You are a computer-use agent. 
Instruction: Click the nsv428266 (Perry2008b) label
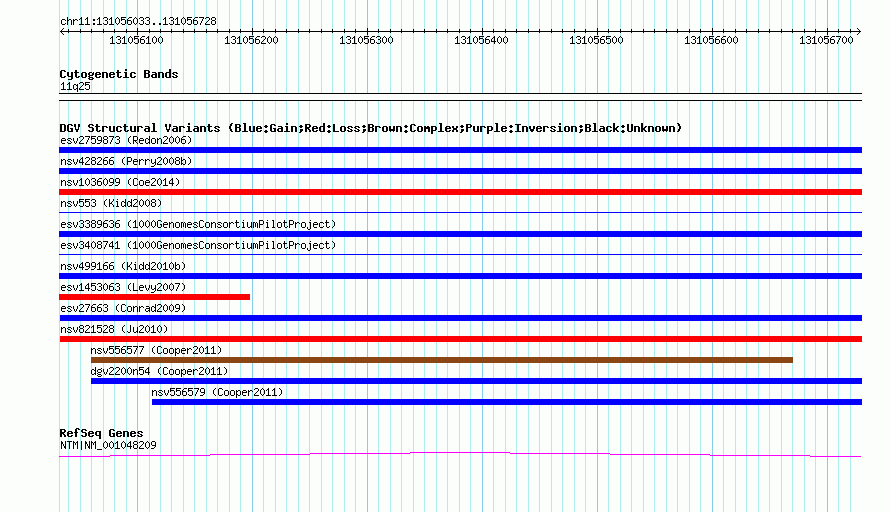click(126, 161)
